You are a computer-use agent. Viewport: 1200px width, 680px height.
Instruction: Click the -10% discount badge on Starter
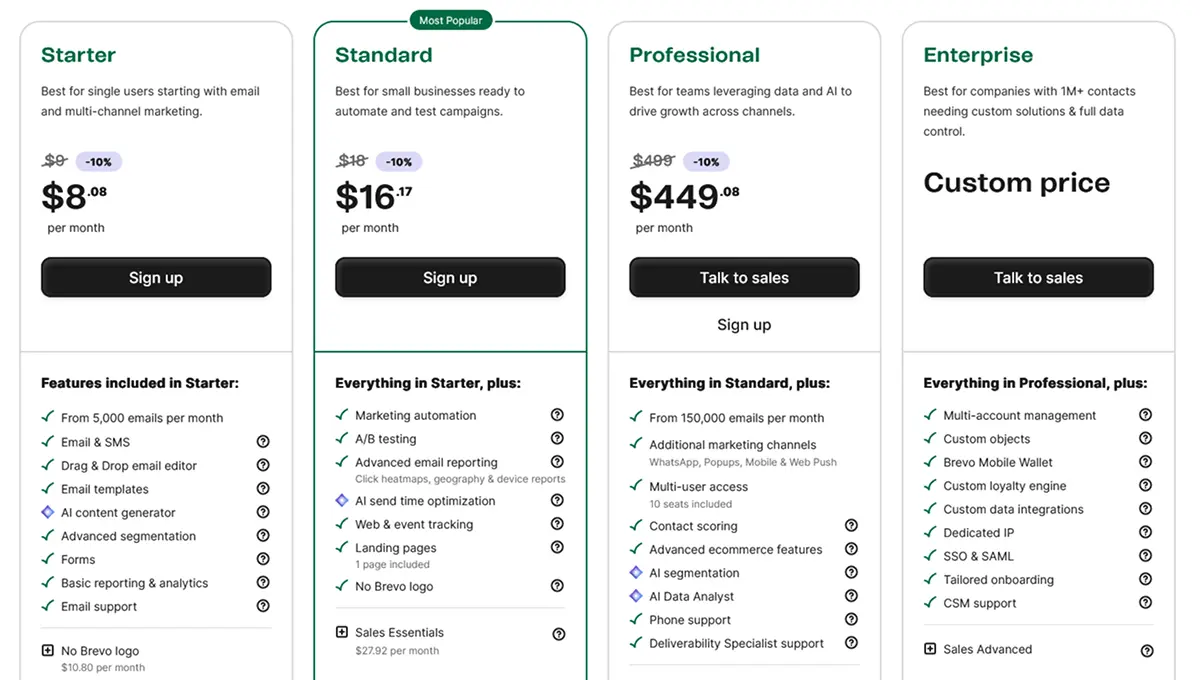(99, 161)
